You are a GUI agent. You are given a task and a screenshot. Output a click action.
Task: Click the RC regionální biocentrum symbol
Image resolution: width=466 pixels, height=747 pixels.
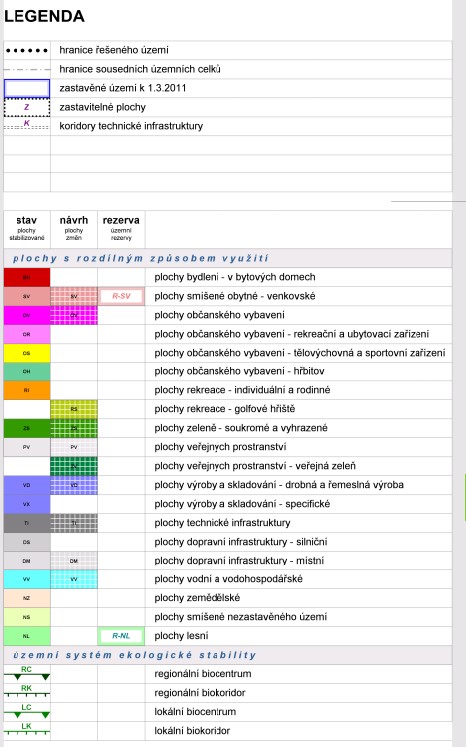click(x=27, y=673)
